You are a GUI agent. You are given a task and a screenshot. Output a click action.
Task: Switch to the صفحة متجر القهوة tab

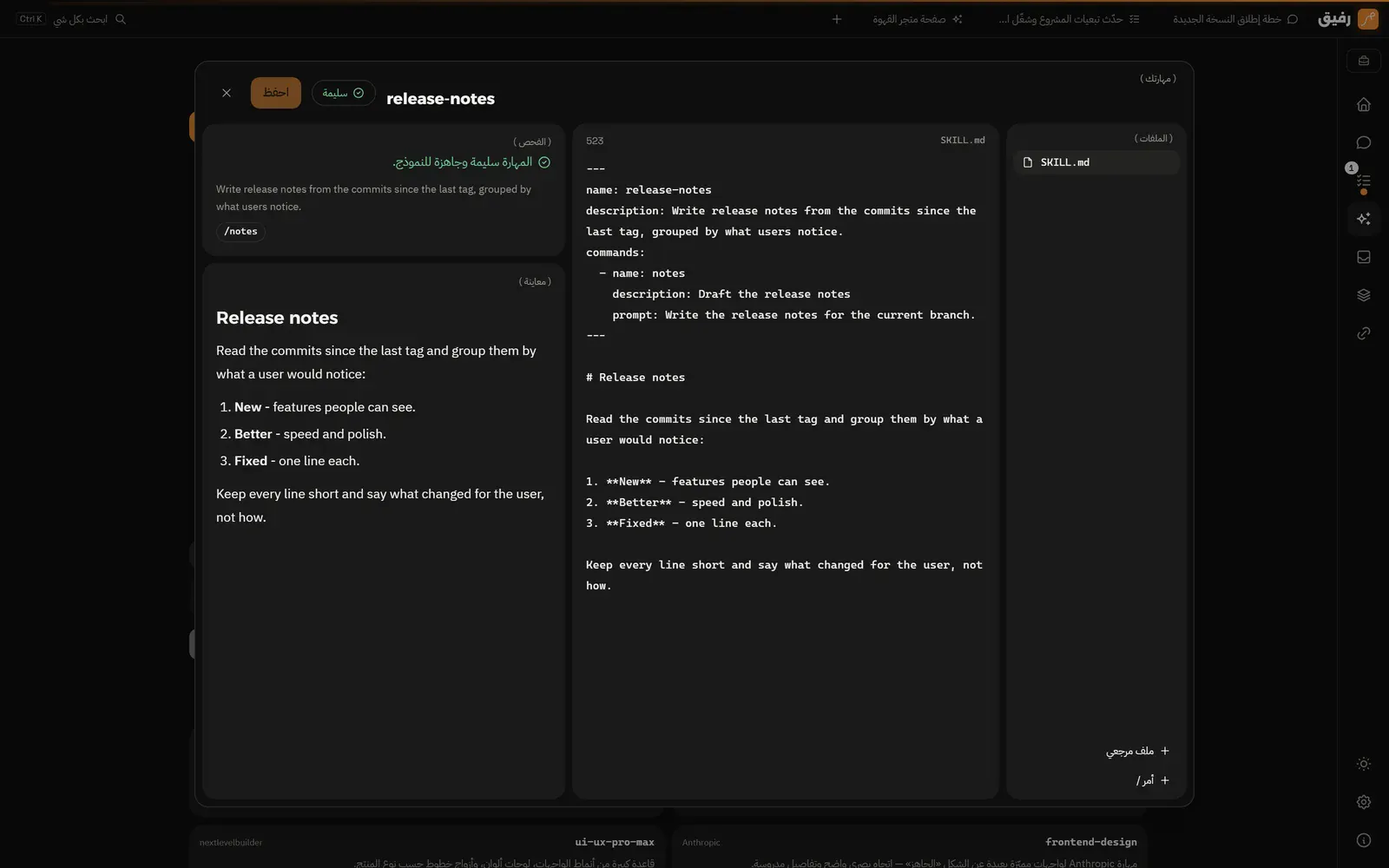tap(918, 19)
